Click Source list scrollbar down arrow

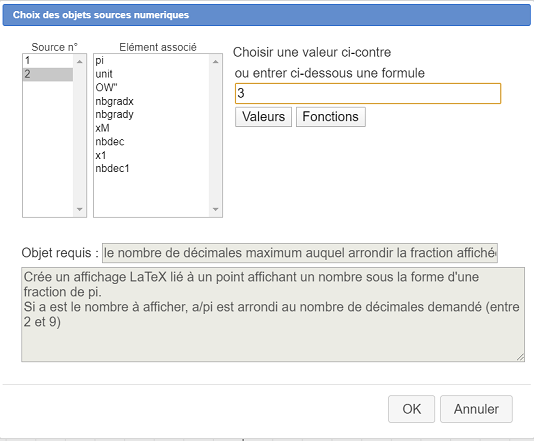(80, 209)
